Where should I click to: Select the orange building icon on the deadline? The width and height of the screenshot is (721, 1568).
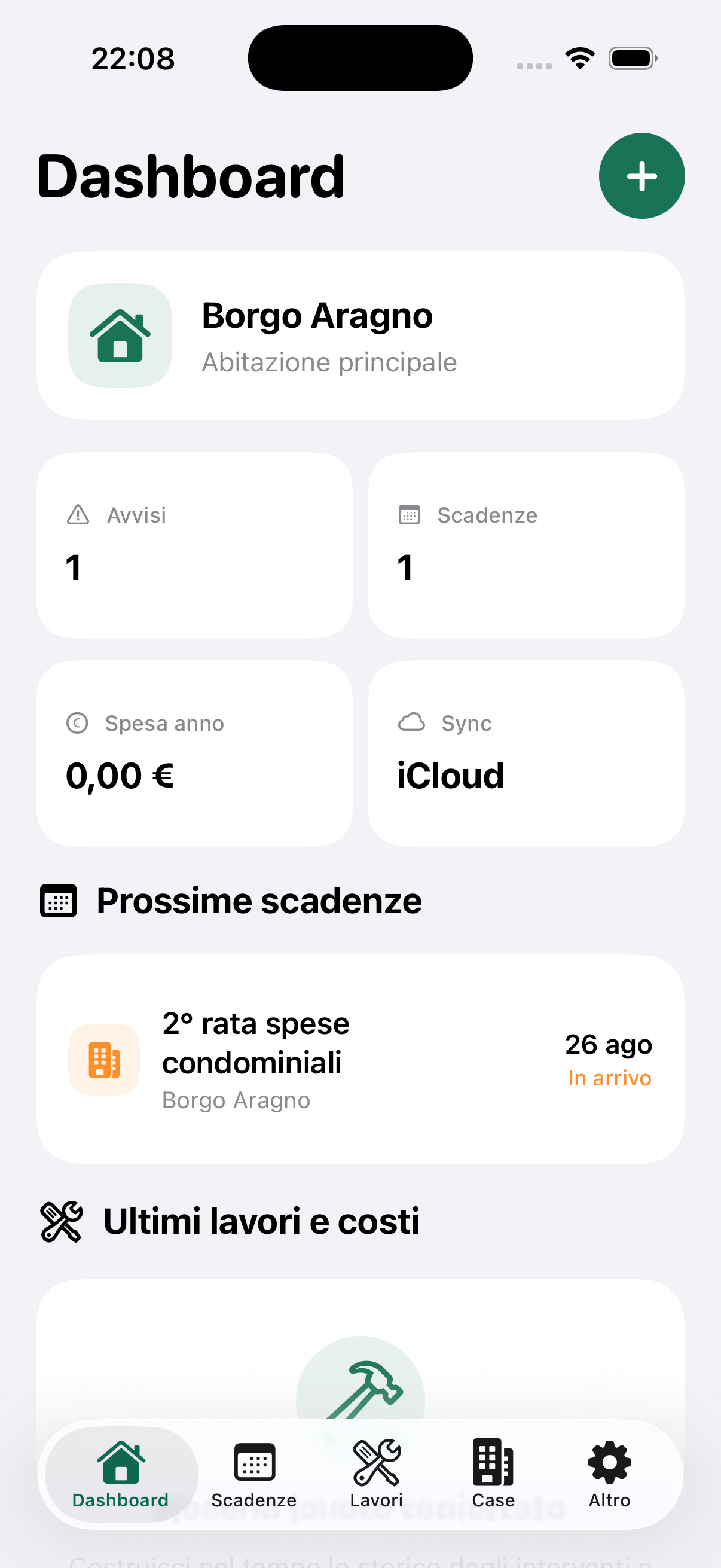(104, 1060)
